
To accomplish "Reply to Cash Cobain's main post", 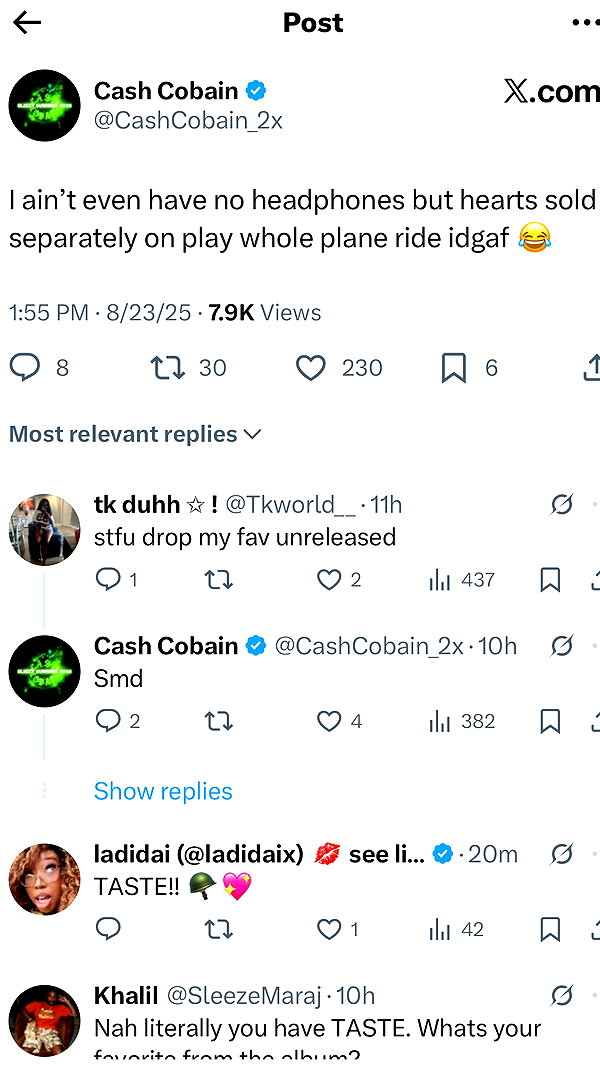I will 24,368.
